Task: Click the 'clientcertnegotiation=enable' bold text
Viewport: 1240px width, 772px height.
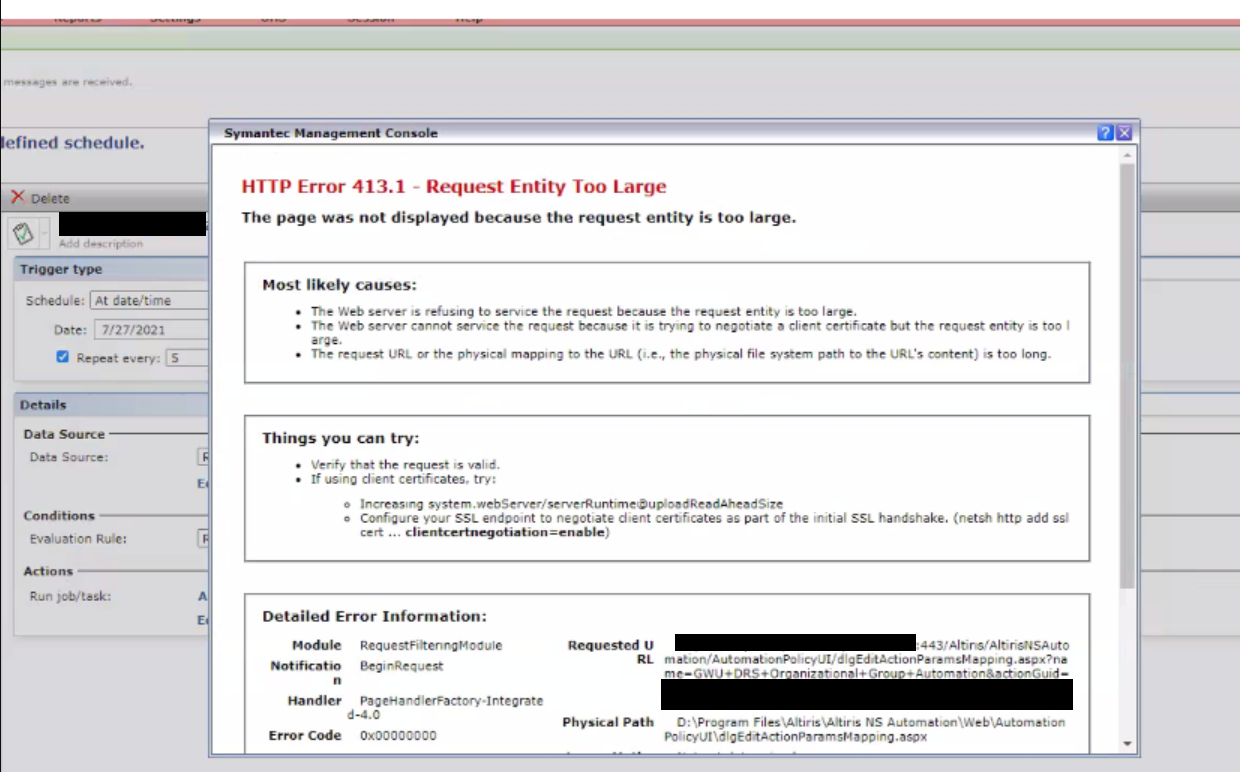Action: coord(505,533)
